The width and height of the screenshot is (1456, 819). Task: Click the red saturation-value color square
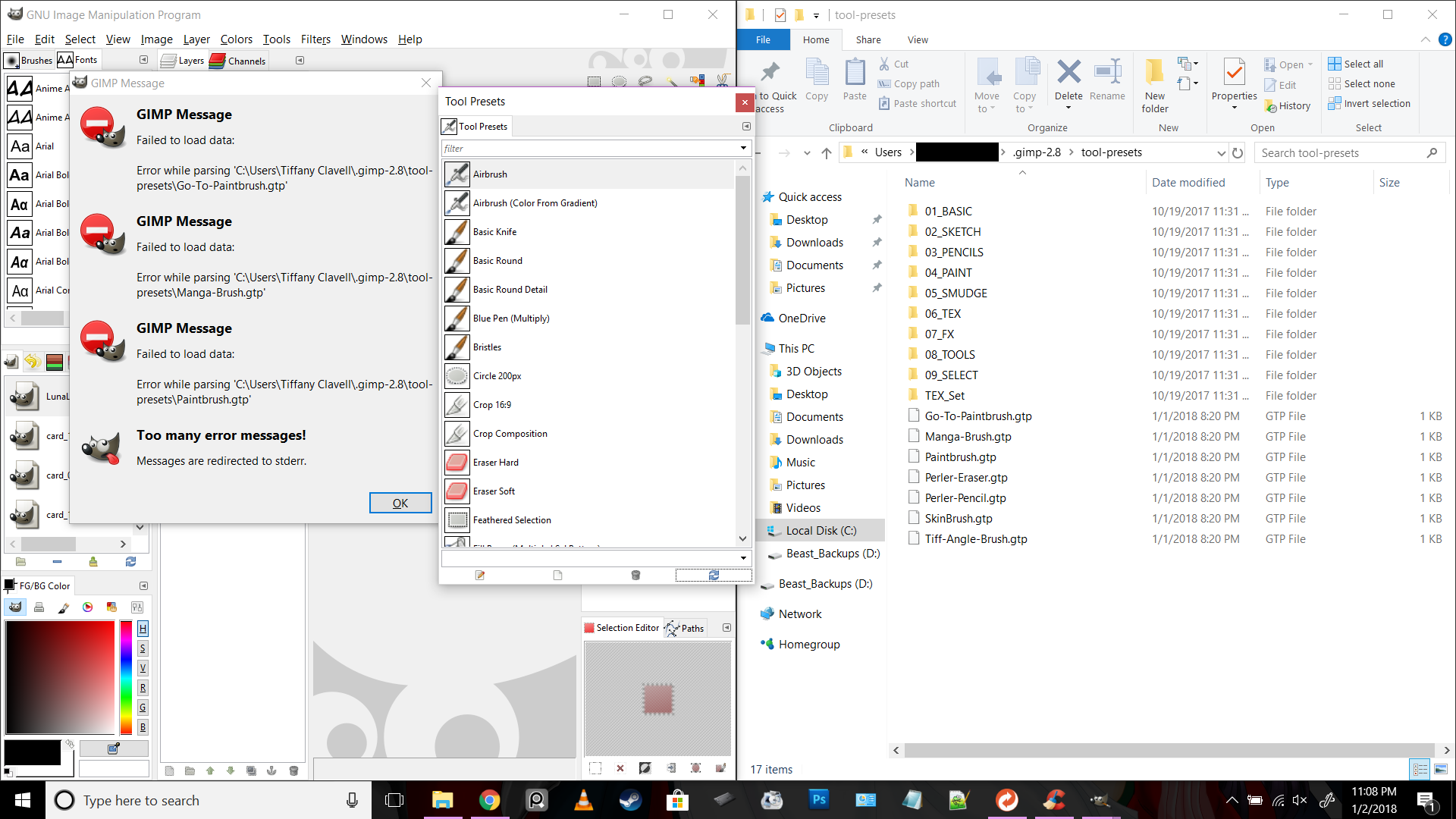(x=60, y=677)
